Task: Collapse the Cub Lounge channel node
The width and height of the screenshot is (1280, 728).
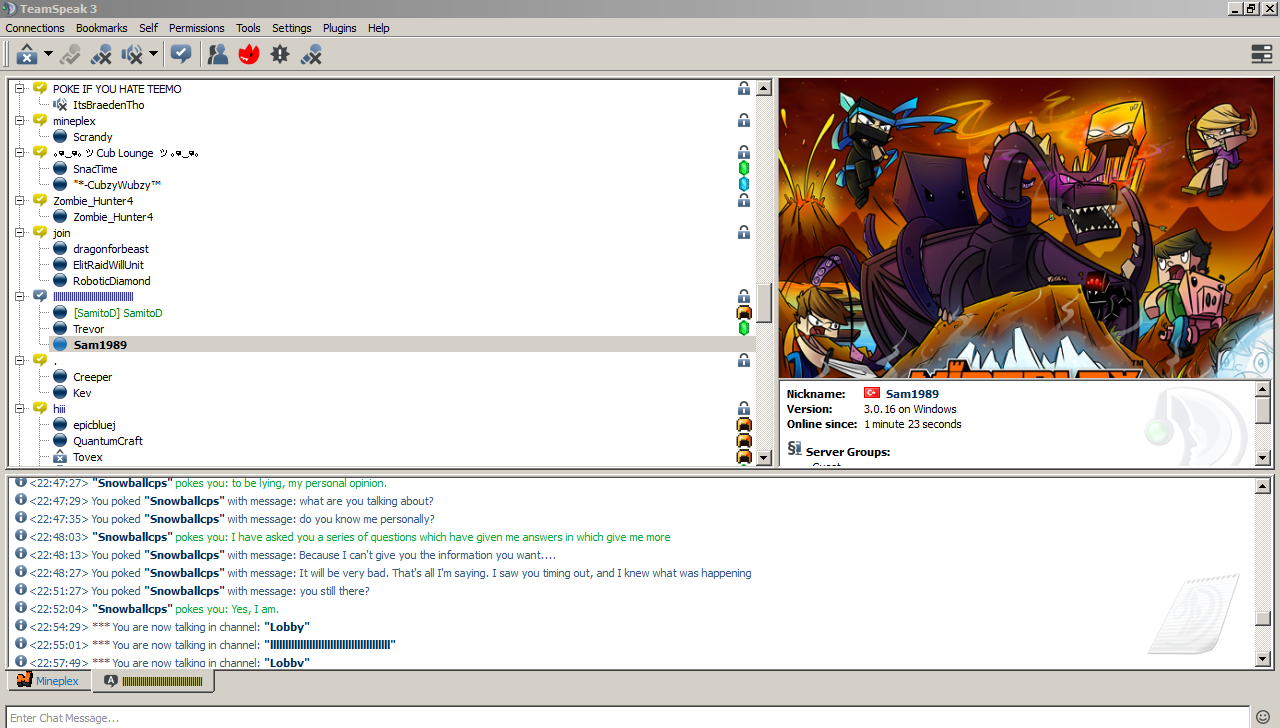Action: pyautogui.click(x=19, y=153)
